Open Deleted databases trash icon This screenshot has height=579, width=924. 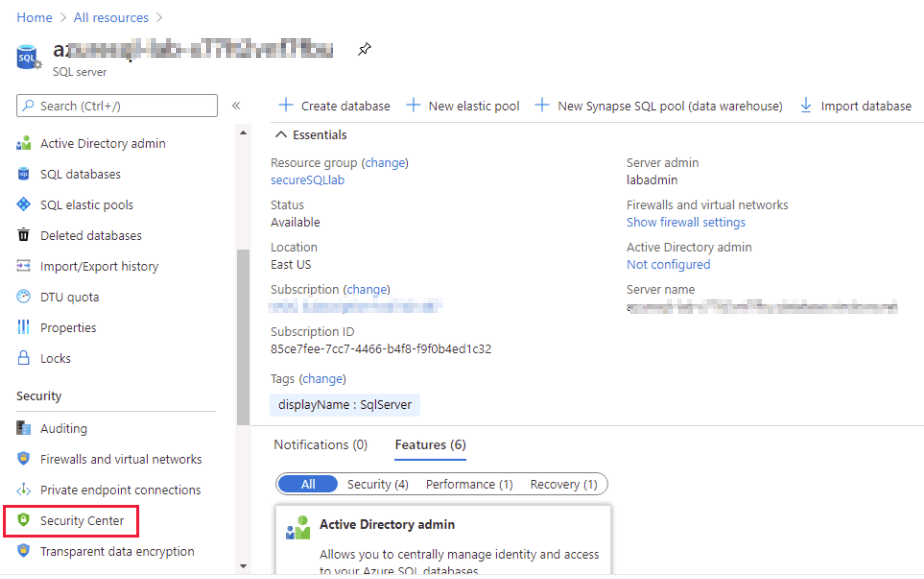pos(24,236)
